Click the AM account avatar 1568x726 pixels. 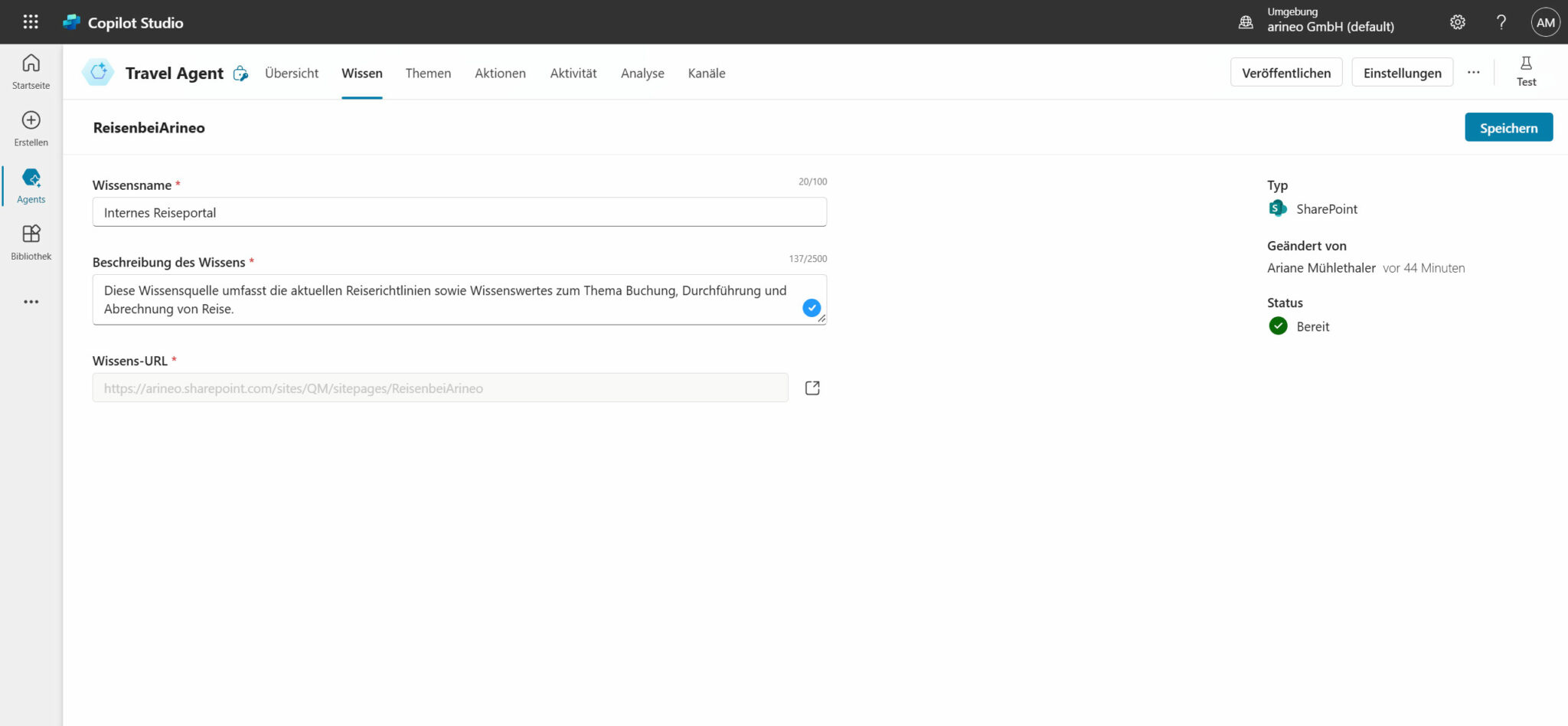pos(1545,22)
